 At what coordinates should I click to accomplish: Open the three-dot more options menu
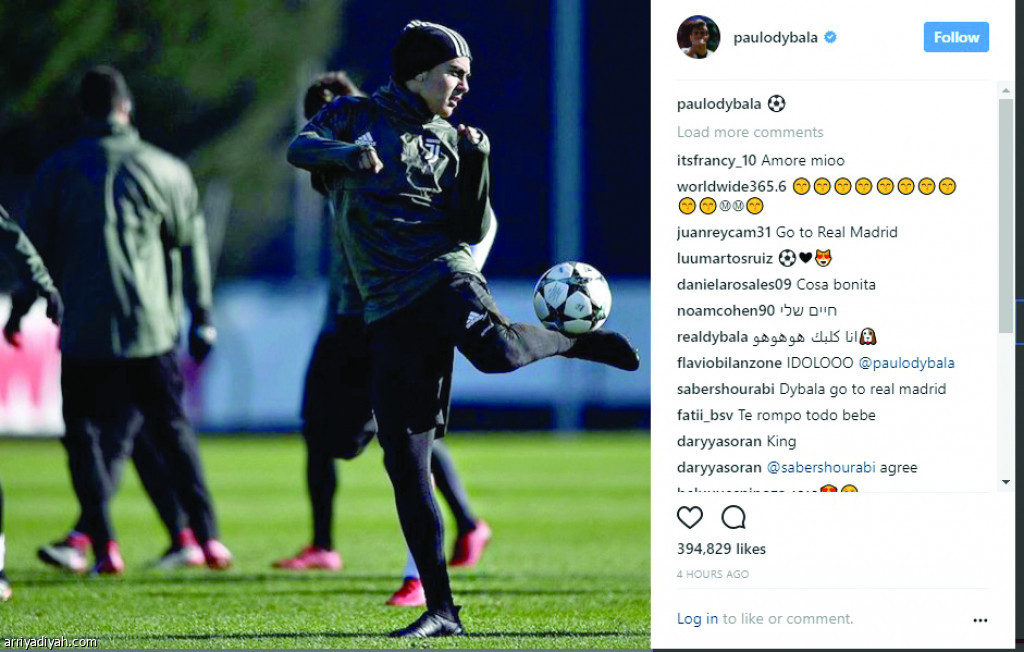point(980,620)
